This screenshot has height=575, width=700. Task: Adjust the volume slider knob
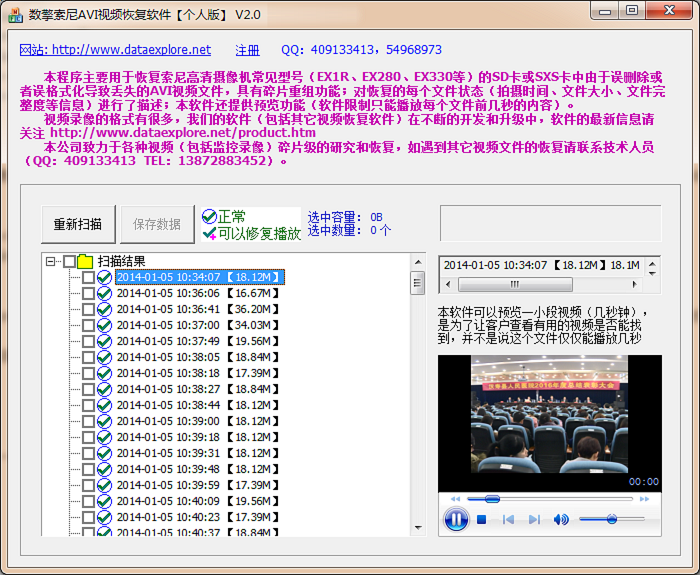pyautogui.click(x=612, y=519)
